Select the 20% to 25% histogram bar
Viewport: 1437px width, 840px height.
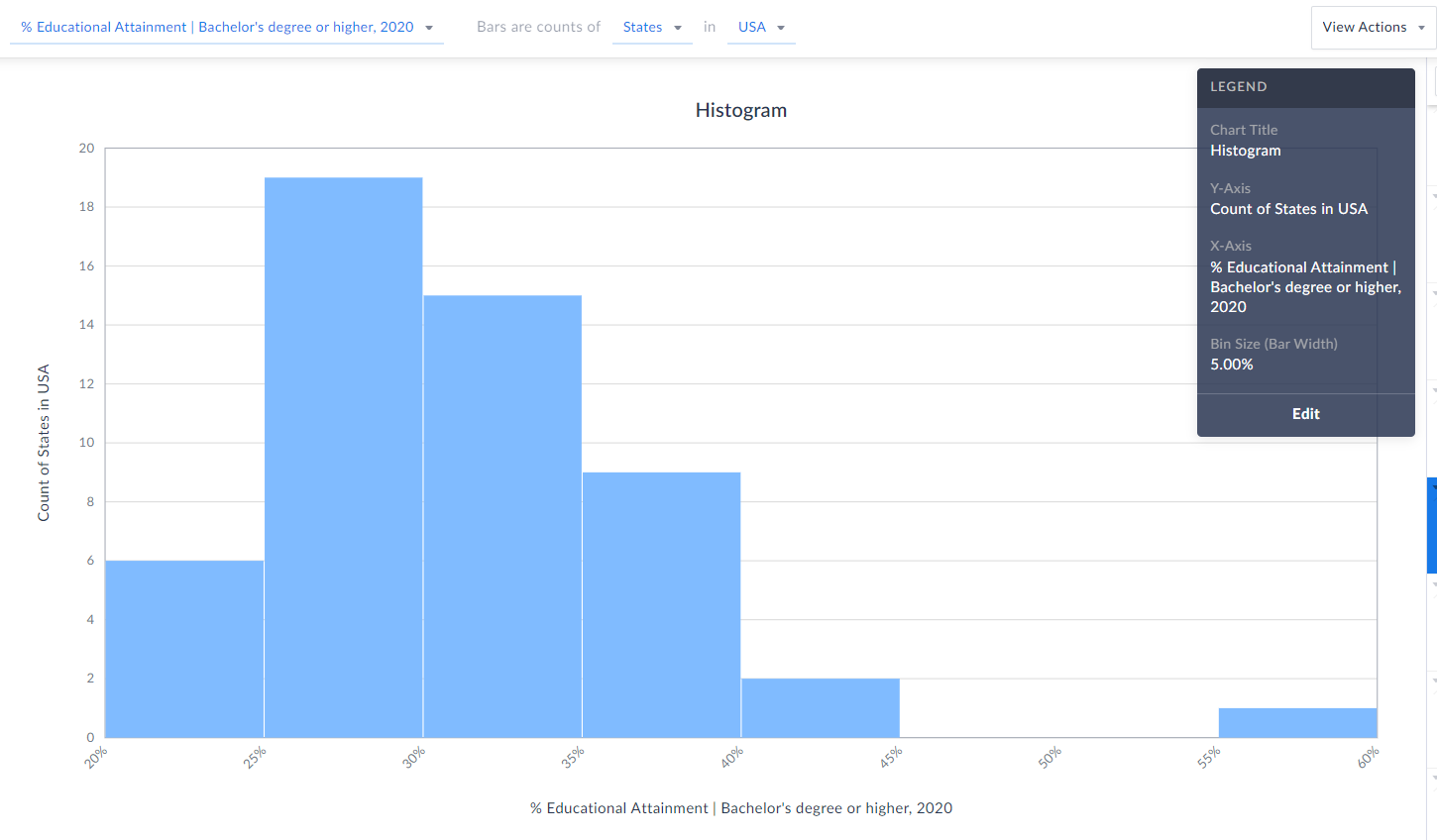pyautogui.click(x=184, y=649)
